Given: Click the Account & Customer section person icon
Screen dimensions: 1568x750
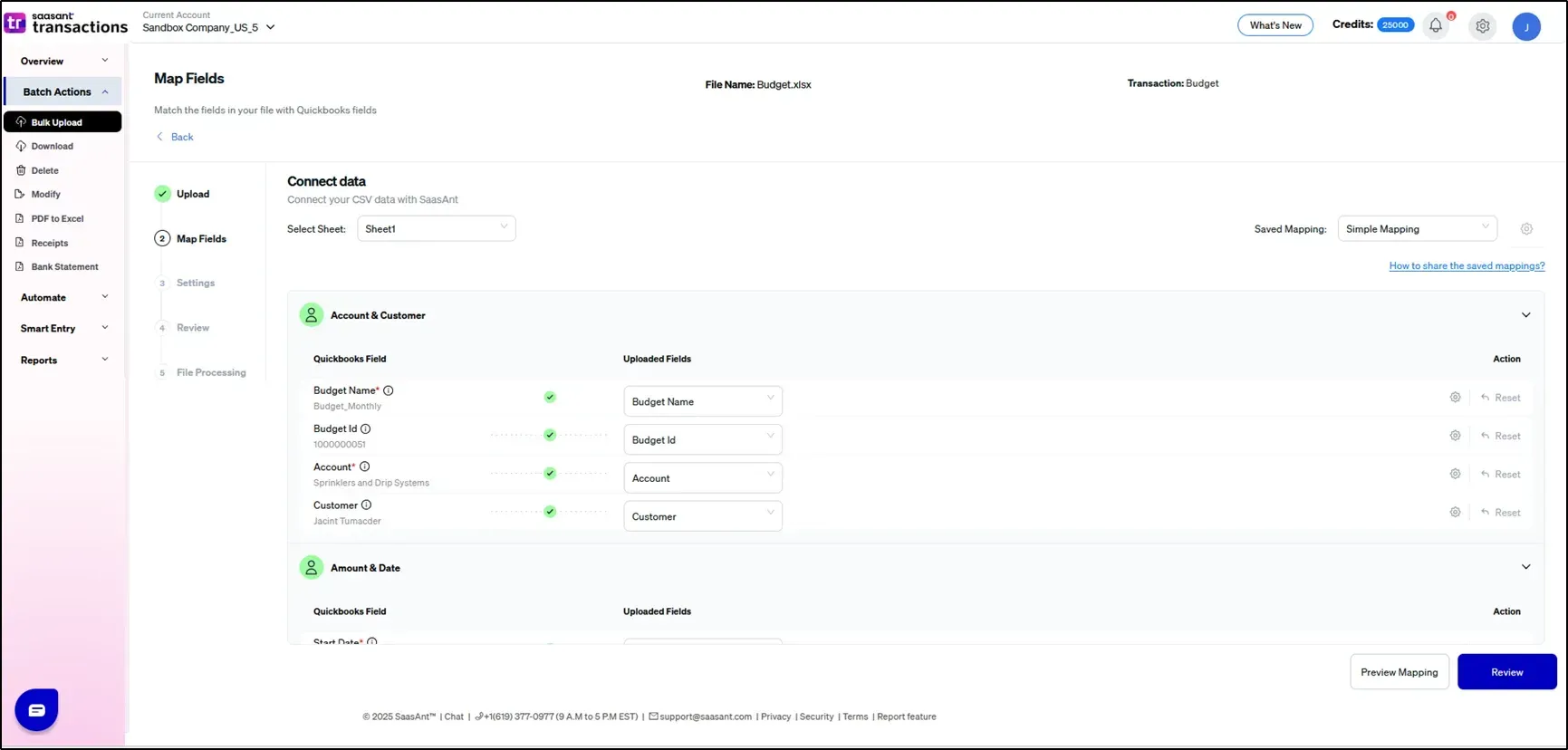Looking at the screenshot, I should 311,315.
